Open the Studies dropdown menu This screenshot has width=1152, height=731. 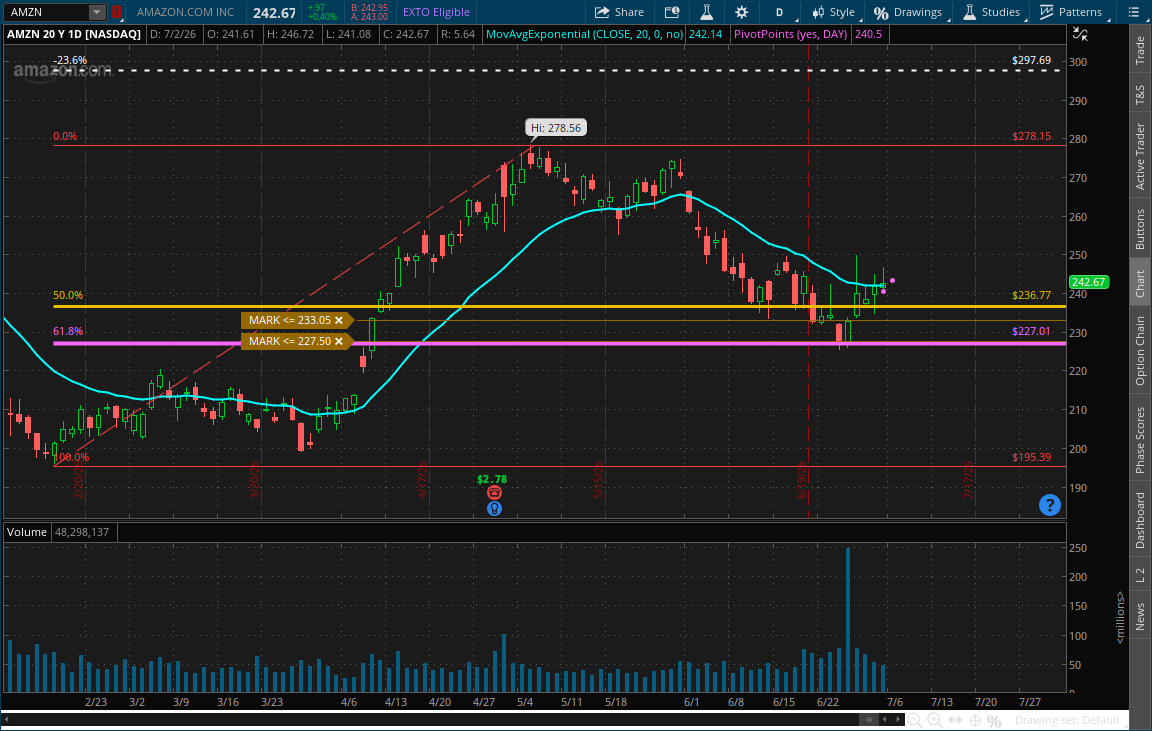tap(991, 12)
